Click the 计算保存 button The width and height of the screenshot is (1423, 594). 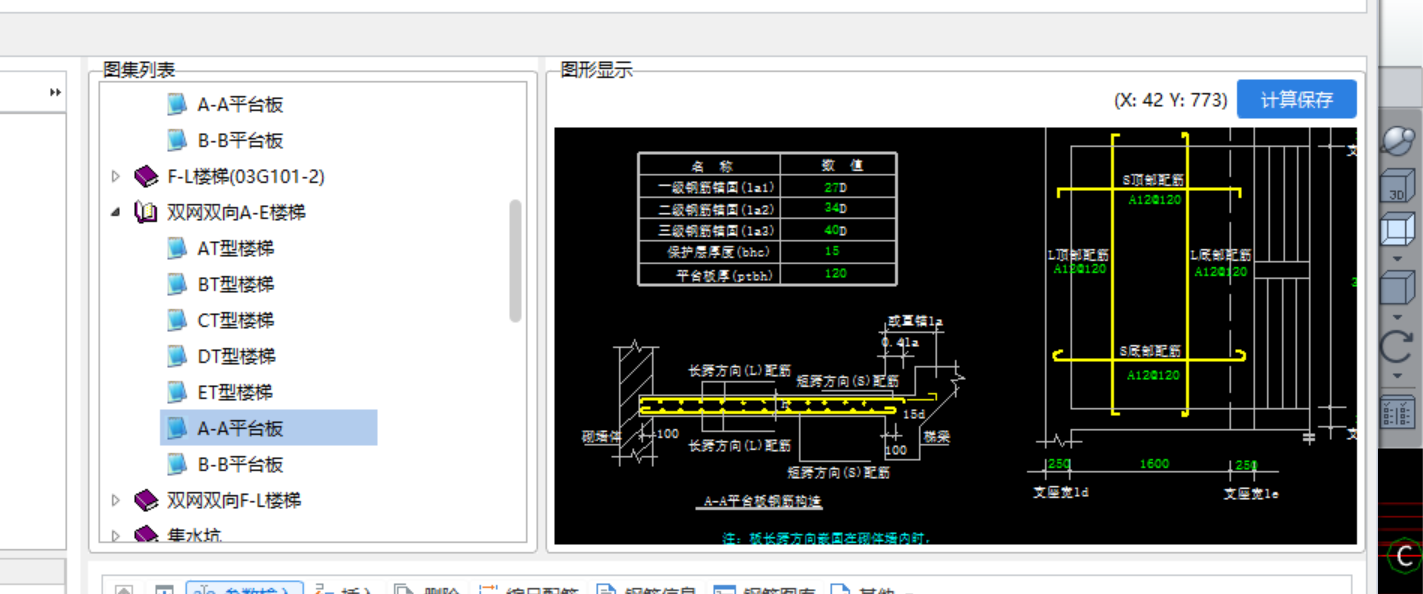click(1297, 100)
